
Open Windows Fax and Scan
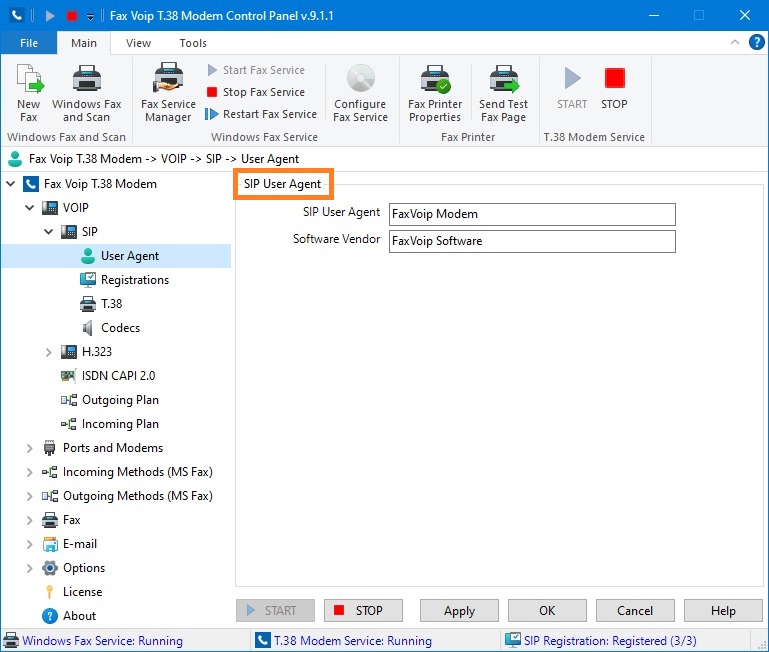[86, 93]
